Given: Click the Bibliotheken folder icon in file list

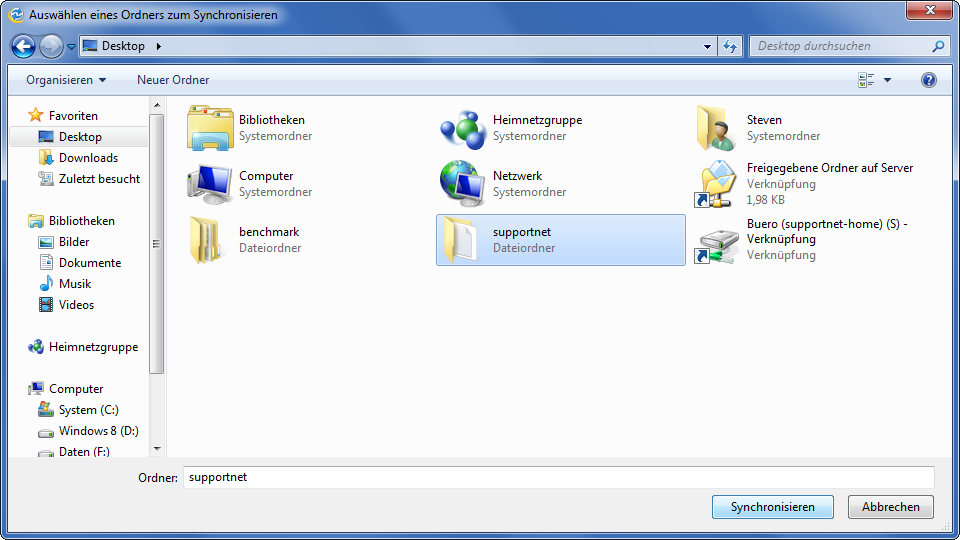Looking at the screenshot, I should point(210,128).
